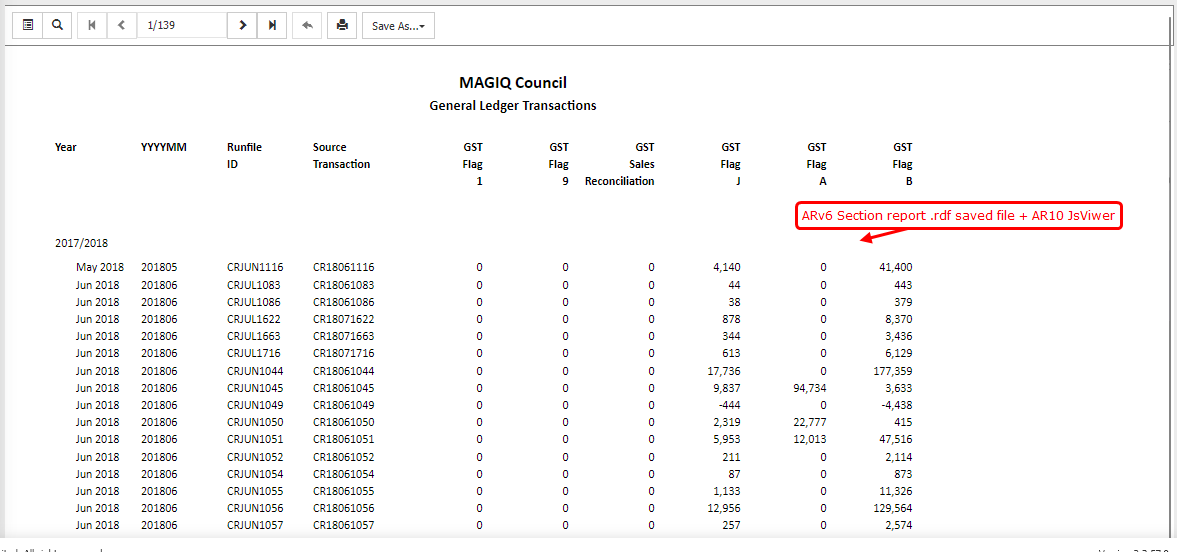Jump to the last page
The width and height of the screenshot is (1177, 552).
coord(272,25)
